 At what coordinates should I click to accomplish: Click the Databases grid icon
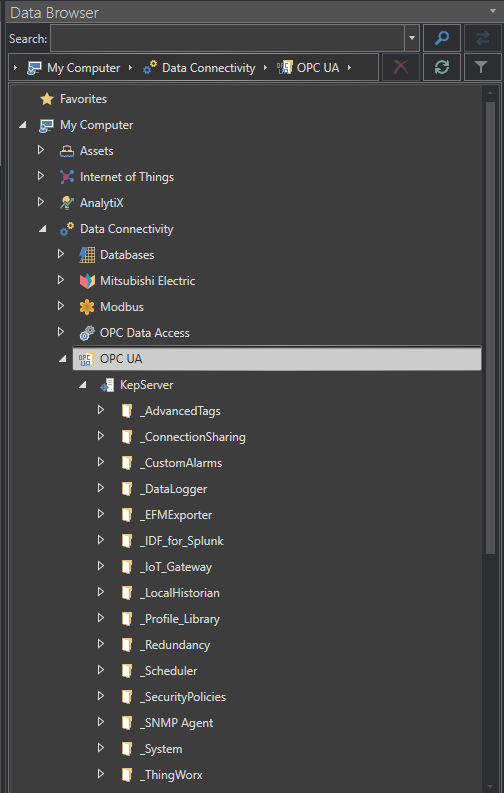pyautogui.click(x=87, y=255)
